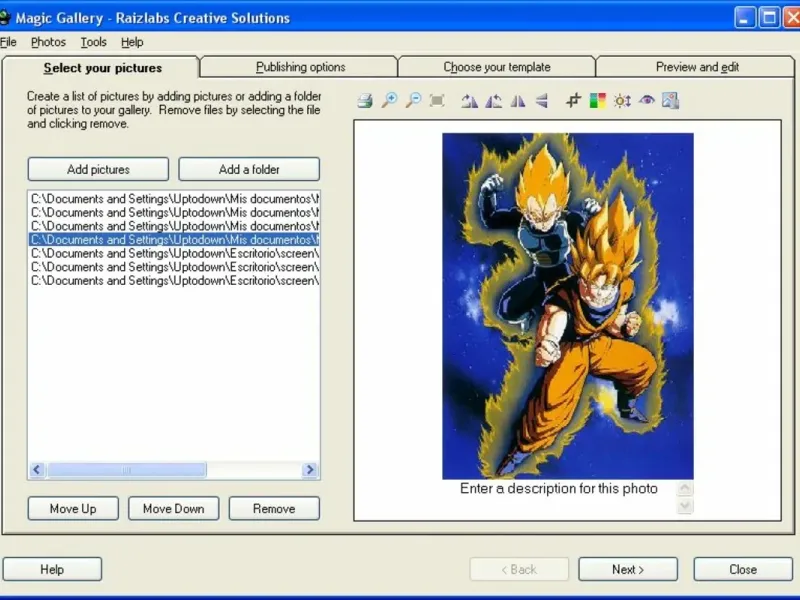Open the Tools menu

(93, 42)
